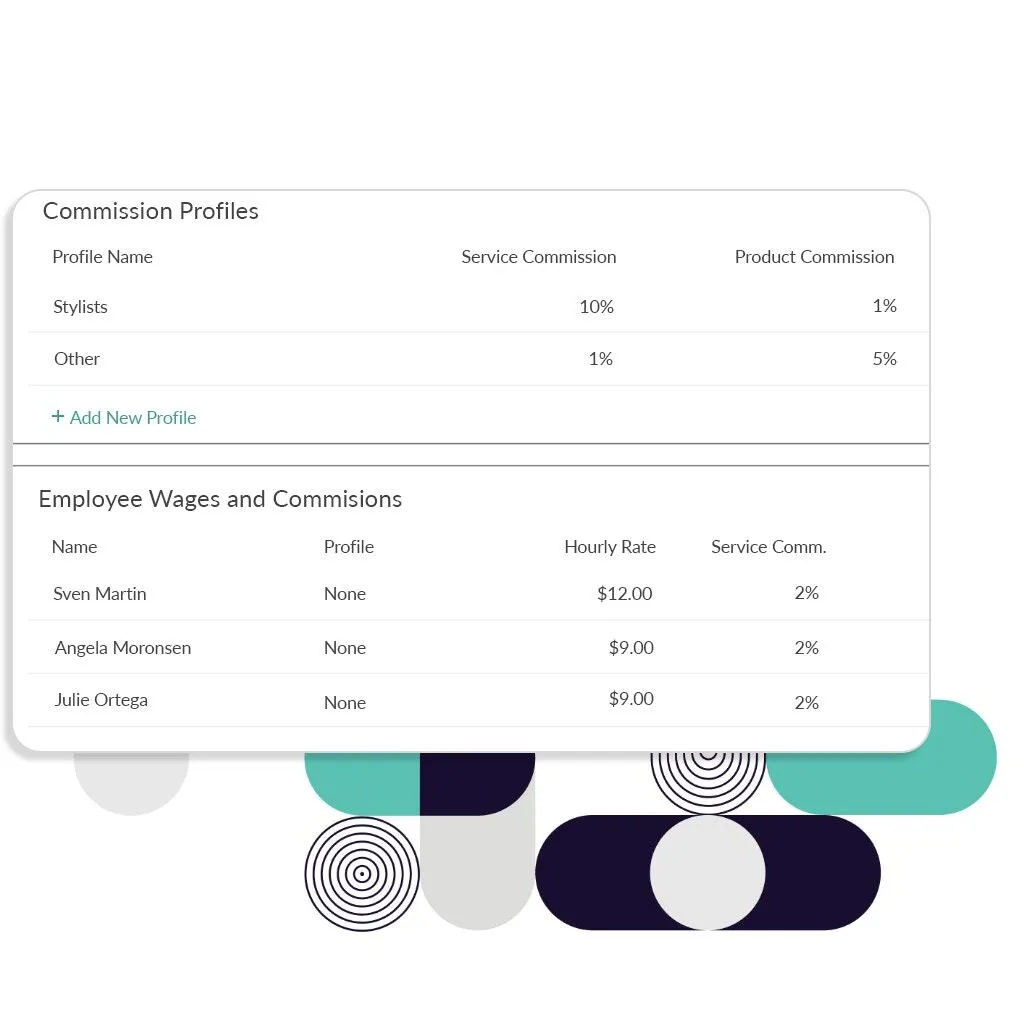Edit Julie Ortega's service commission percentage
The image size is (1024, 1024).
coord(806,703)
